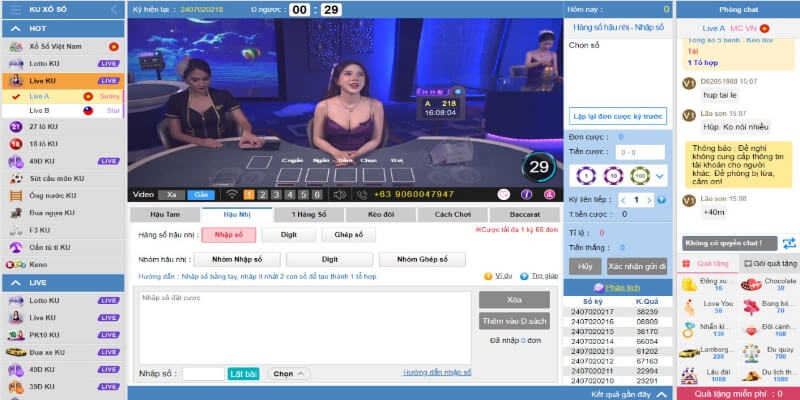Open the Hướng dẫn nhập số link
This screenshot has height=400, width=800.
coord(437,372)
